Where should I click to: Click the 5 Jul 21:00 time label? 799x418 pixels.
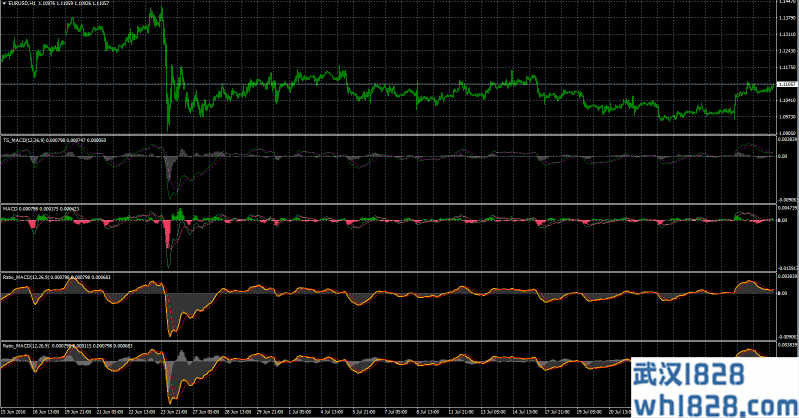coord(364,412)
